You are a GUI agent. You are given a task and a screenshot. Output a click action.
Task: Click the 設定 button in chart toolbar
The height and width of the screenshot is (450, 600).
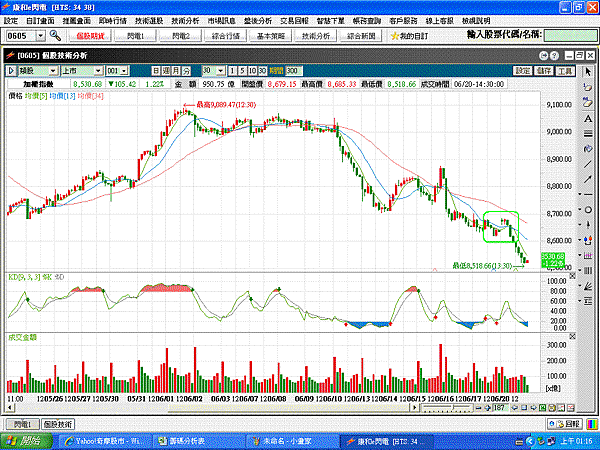point(523,71)
